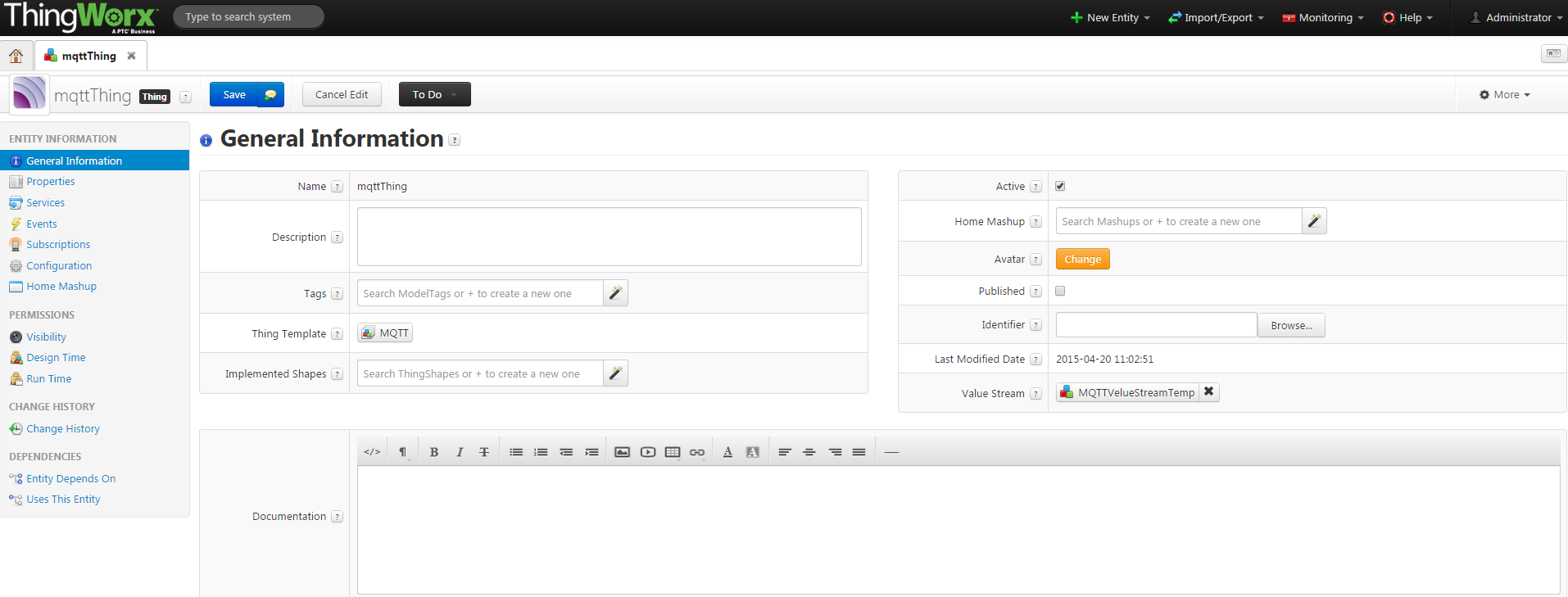Open New Entity menu
The width and height of the screenshot is (1568, 597).
point(1110,17)
